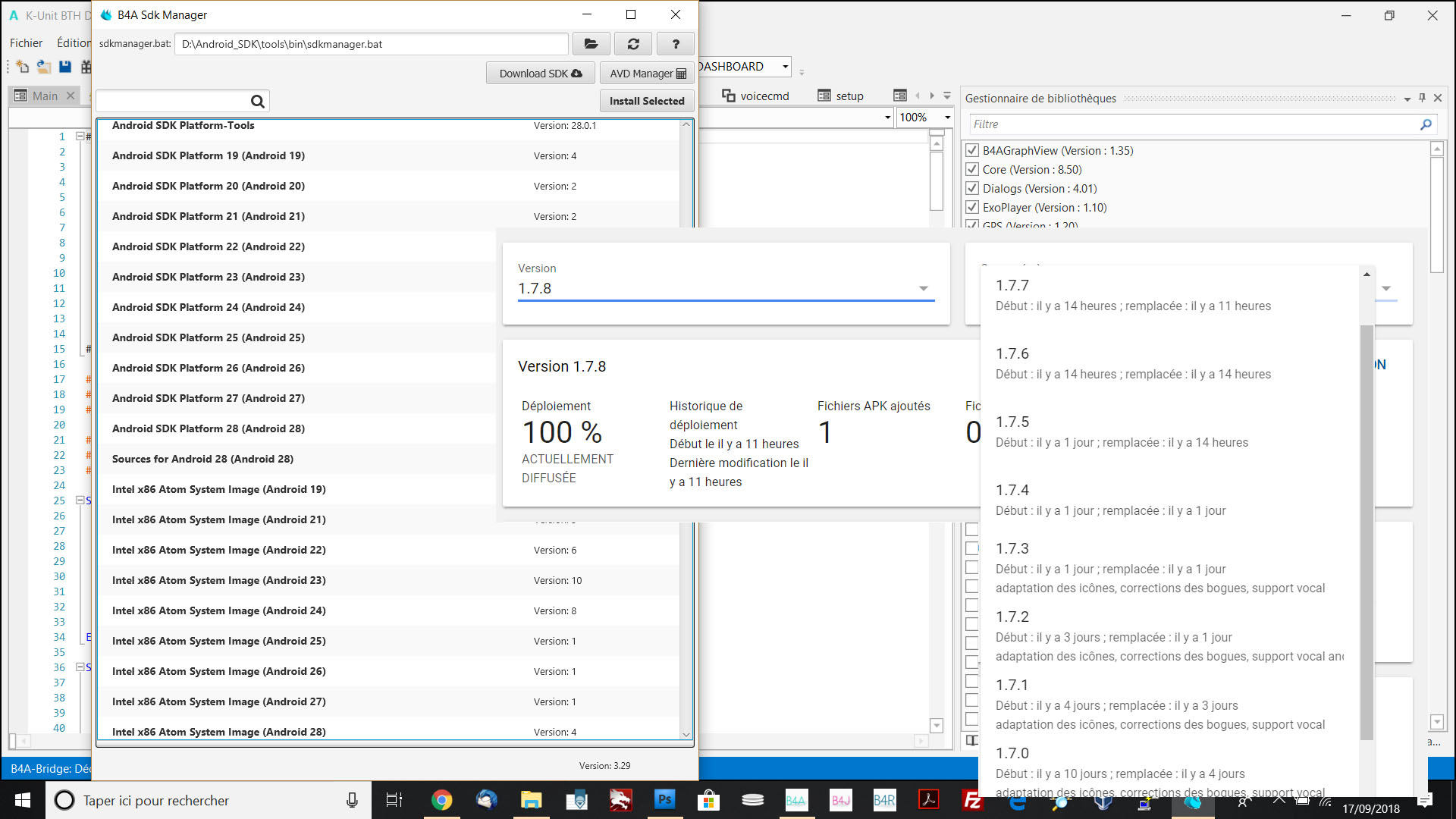The height and width of the screenshot is (819, 1456).
Task: Switch to the voicecmd tab
Action: tap(755, 96)
